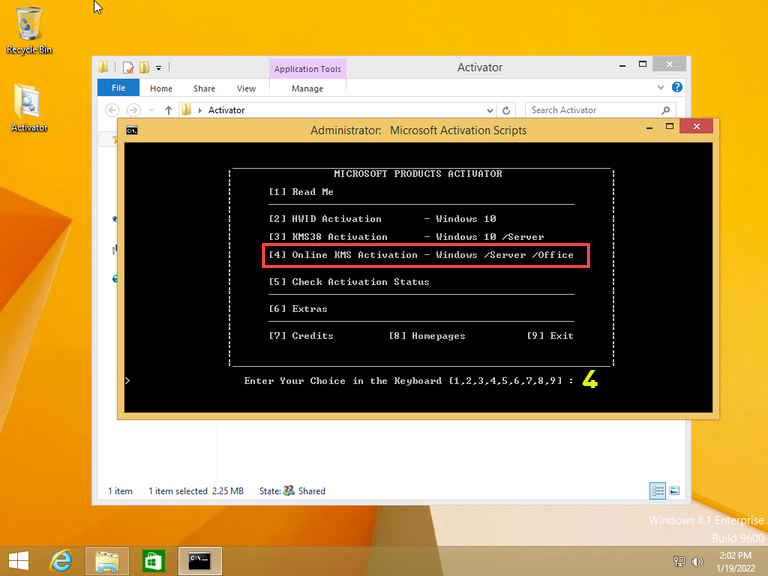Click the [6] Extras line
This screenshot has width=768, height=576.
(x=298, y=309)
